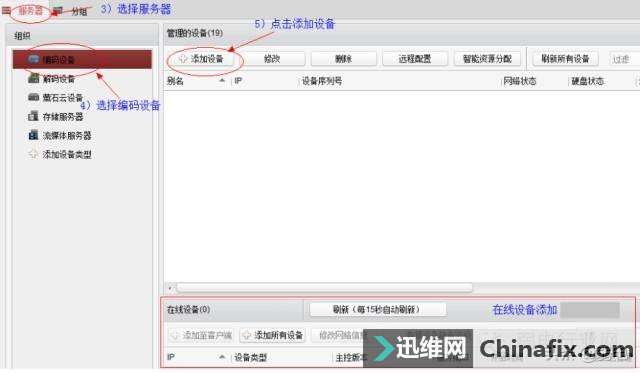Viewport: 640px width, 373px height.
Task: Click 添加至客户端 button
Action: click(202, 335)
